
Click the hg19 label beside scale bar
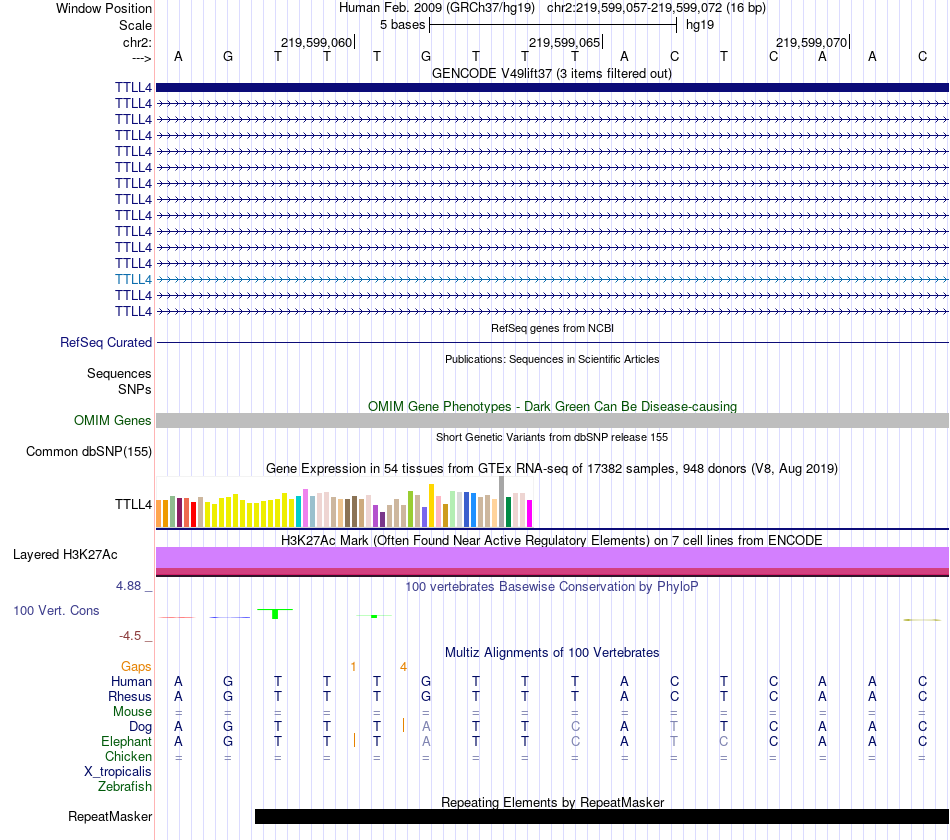point(700,25)
